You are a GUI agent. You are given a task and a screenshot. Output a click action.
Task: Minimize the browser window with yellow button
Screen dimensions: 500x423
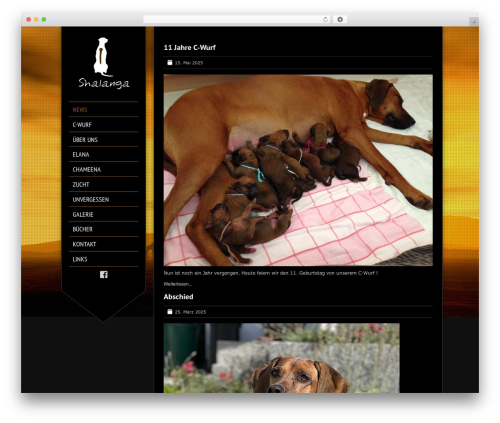click(36, 19)
